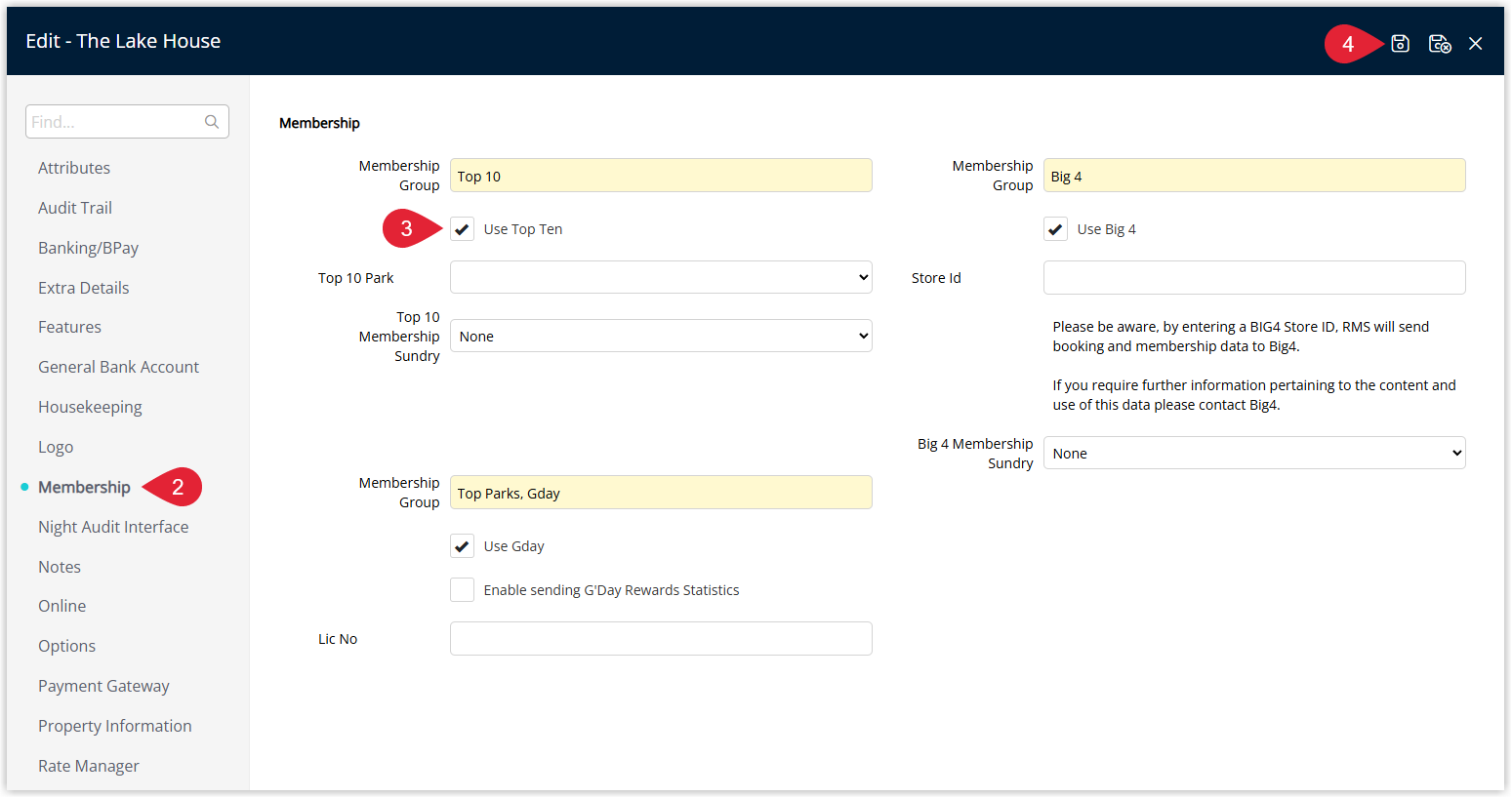This screenshot has height=798, width=1512.
Task: Open the Attributes section in sidebar
Action: click(x=74, y=168)
